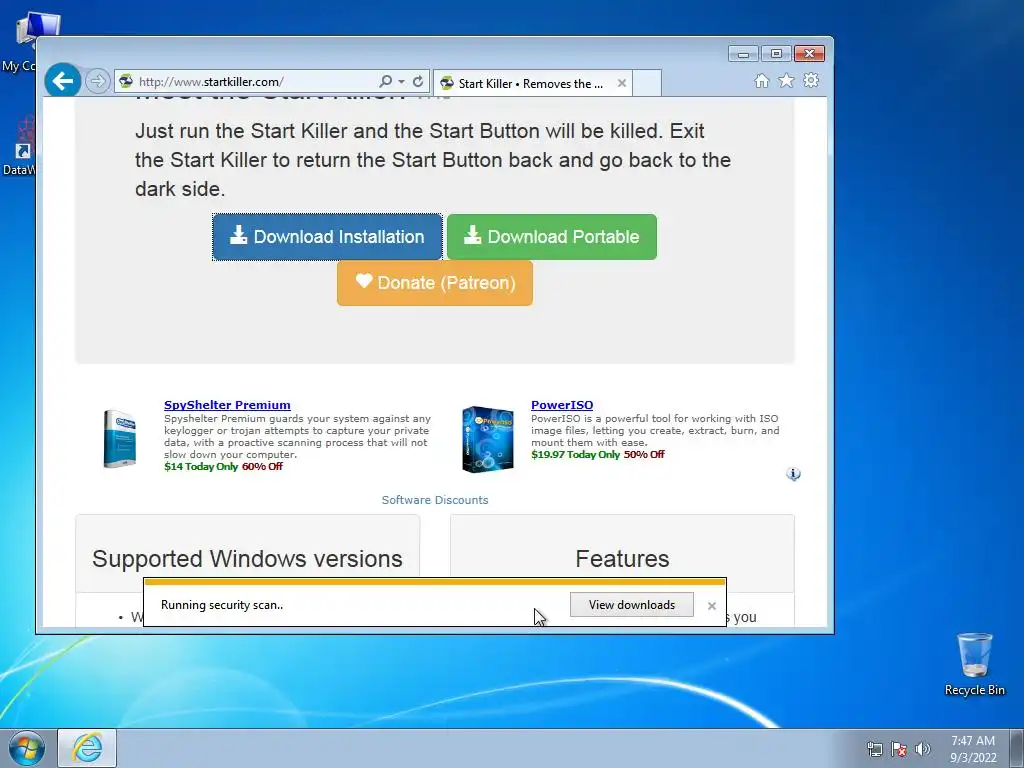Image resolution: width=1024 pixels, height=768 pixels.
Task: Click the $14 Today Only price text
Action: (201, 466)
